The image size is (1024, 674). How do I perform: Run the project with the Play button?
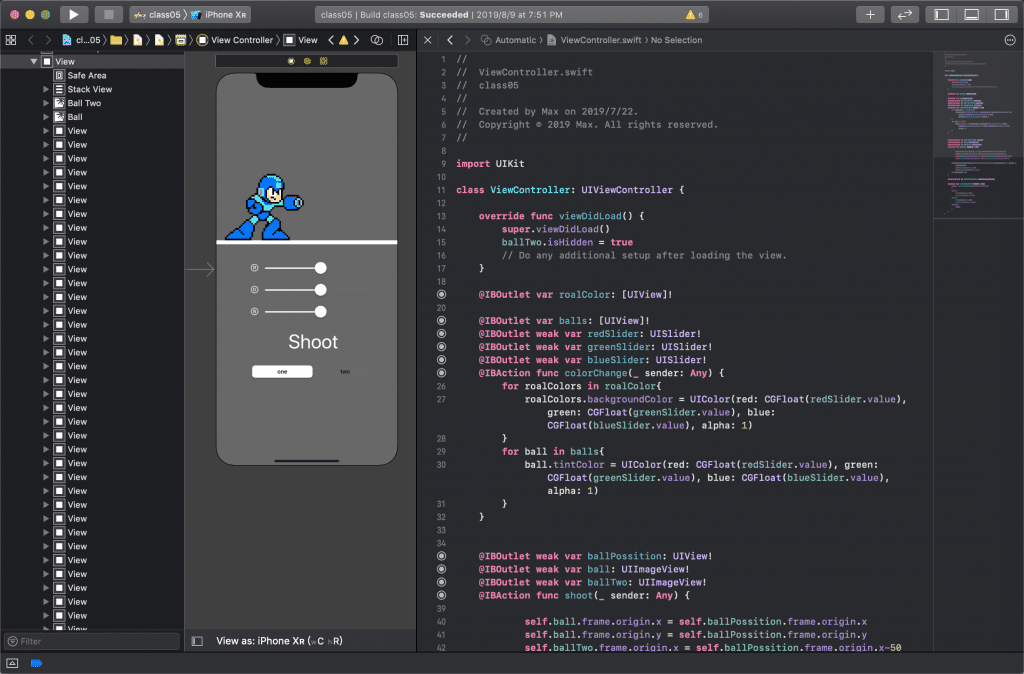(74, 14)
